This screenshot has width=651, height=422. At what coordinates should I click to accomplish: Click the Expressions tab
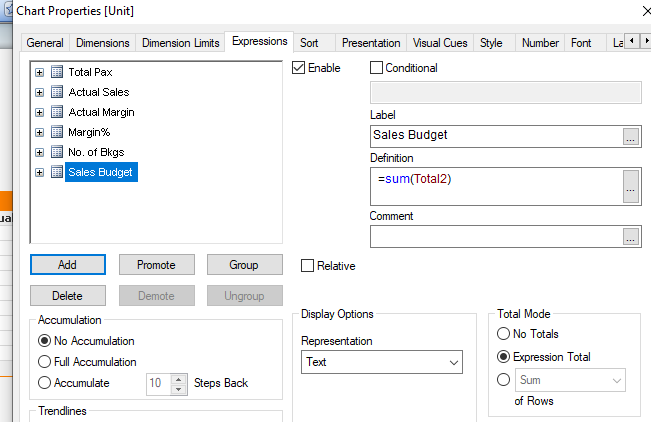pyautogui.click(x=259, y=42)
